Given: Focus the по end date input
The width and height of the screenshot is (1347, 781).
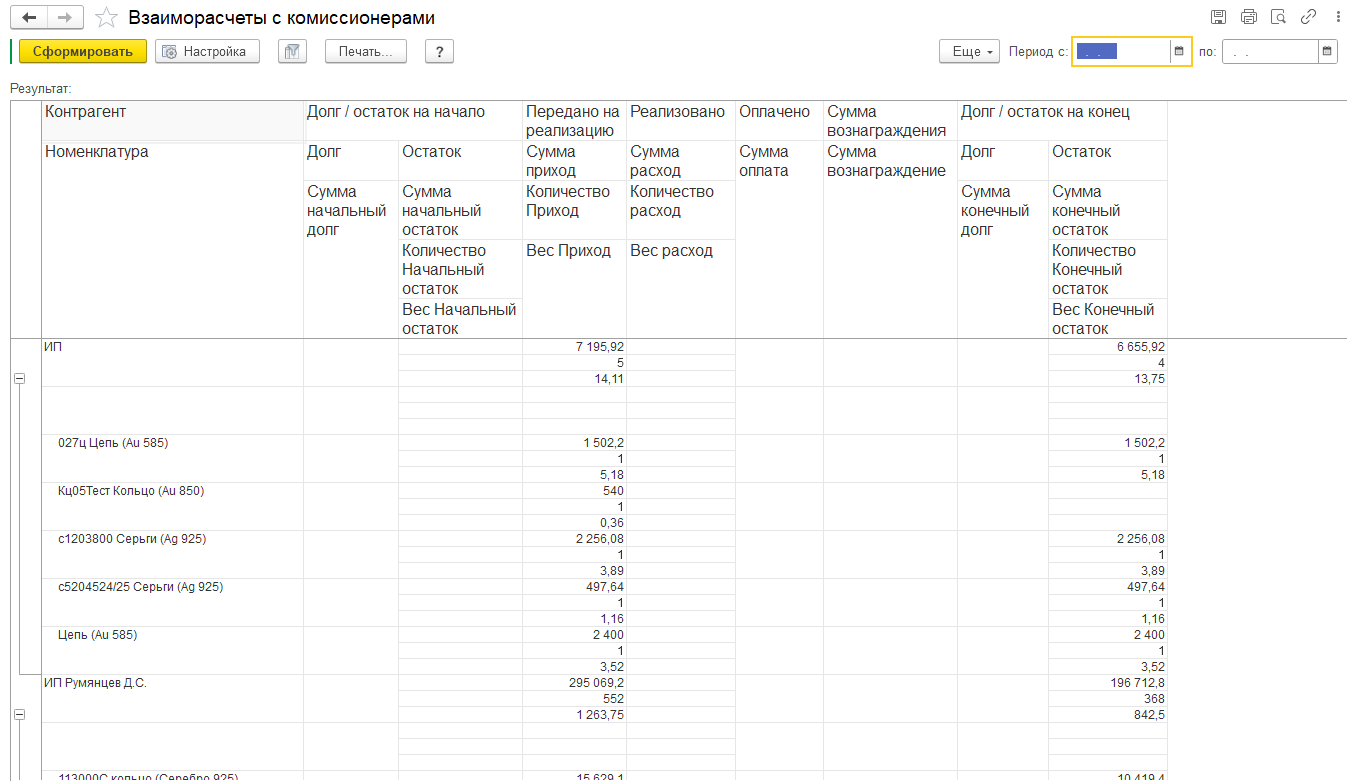Looking at the screenshot, I should tap(1270, 52).
